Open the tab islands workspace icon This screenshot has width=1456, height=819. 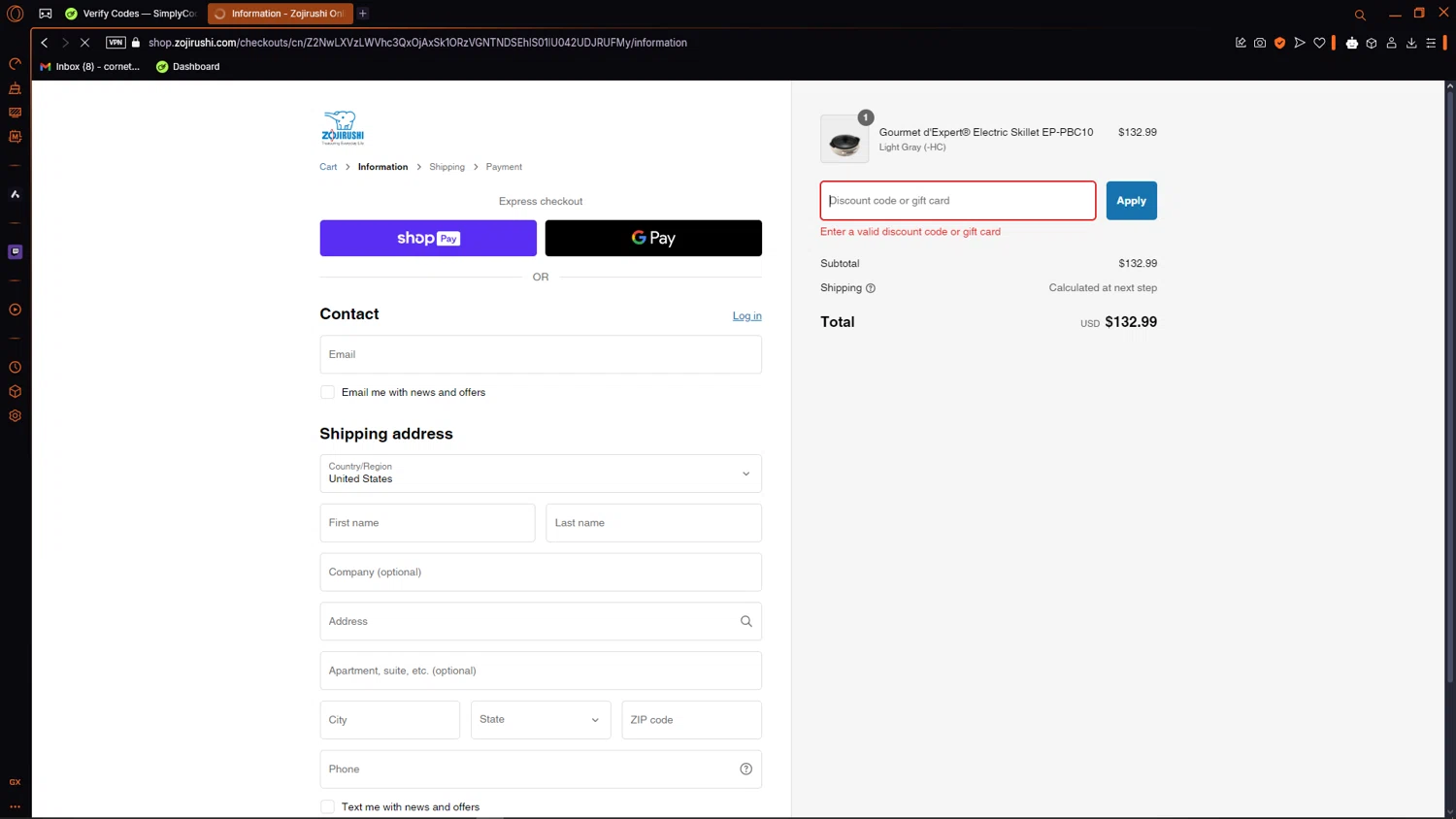click(x=46, y=14)
